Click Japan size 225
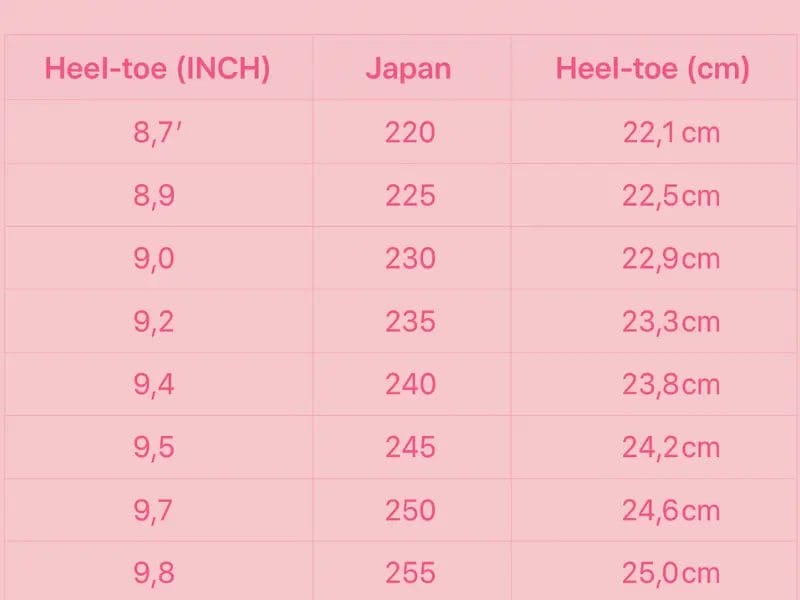This screenshot has width=800, height=600. pos(410,195)
